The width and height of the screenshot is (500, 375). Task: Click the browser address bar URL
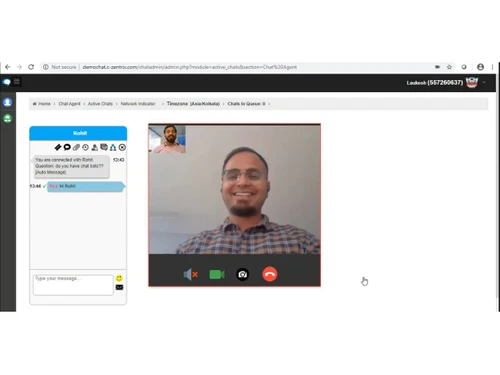pyautogui.click(x=190, y=67)
